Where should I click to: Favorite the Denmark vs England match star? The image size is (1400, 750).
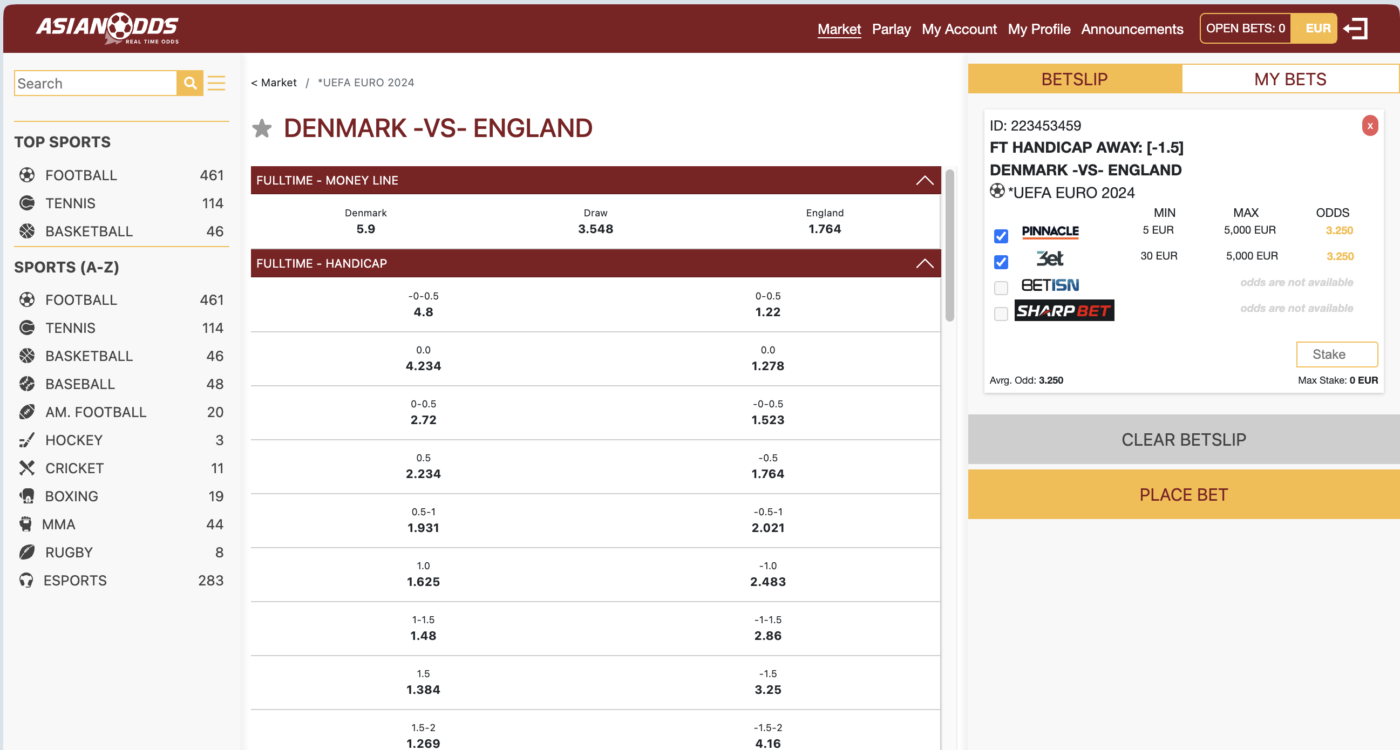tap(262, 128)
